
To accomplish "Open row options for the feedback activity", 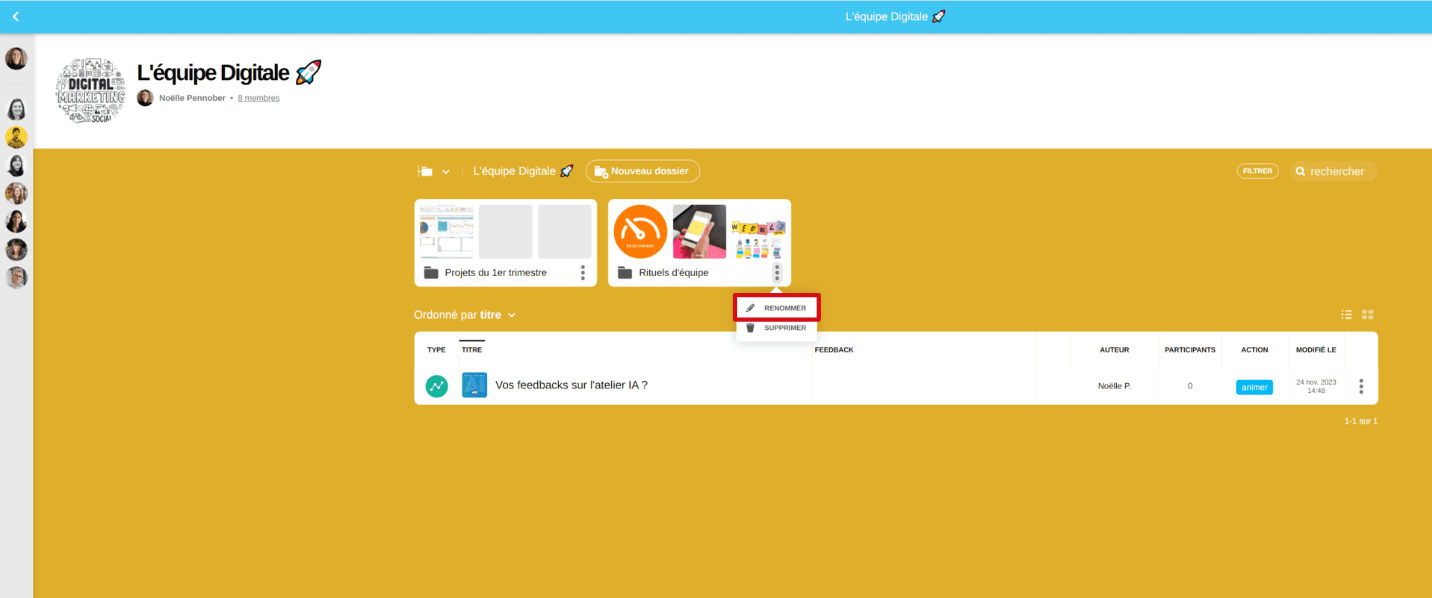I will point(1360,386).
